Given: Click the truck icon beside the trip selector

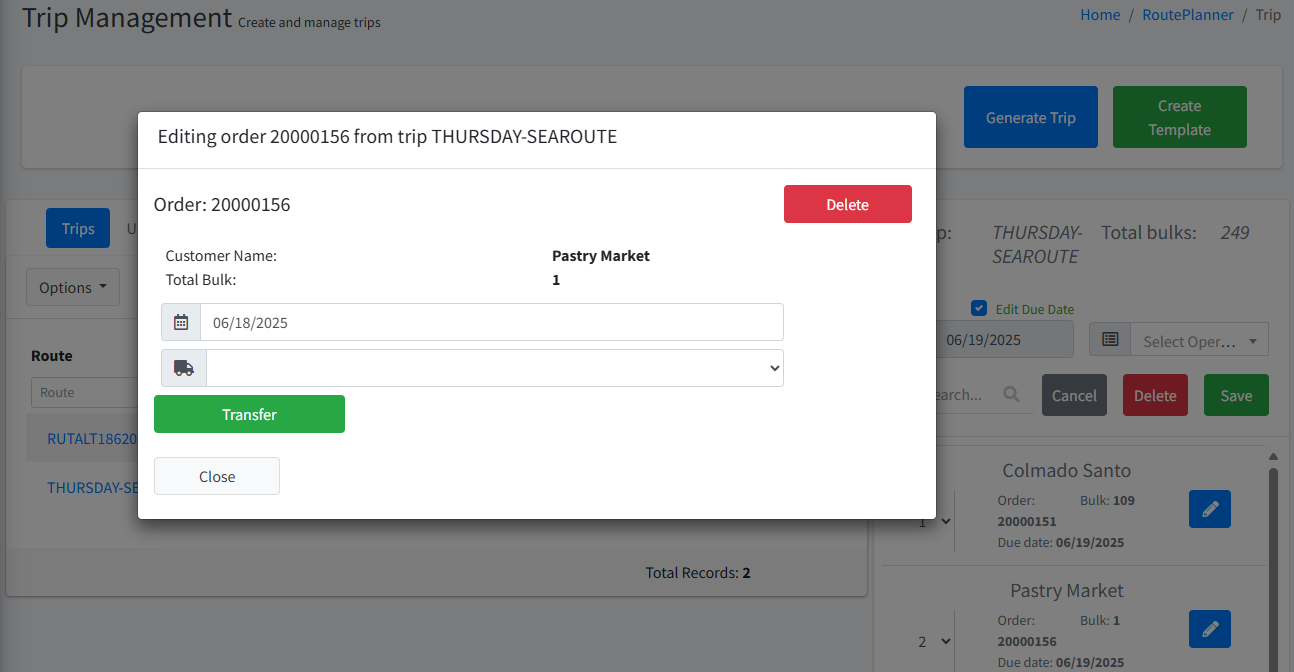Looking at the screenshot, I should (x=184, y=368).
